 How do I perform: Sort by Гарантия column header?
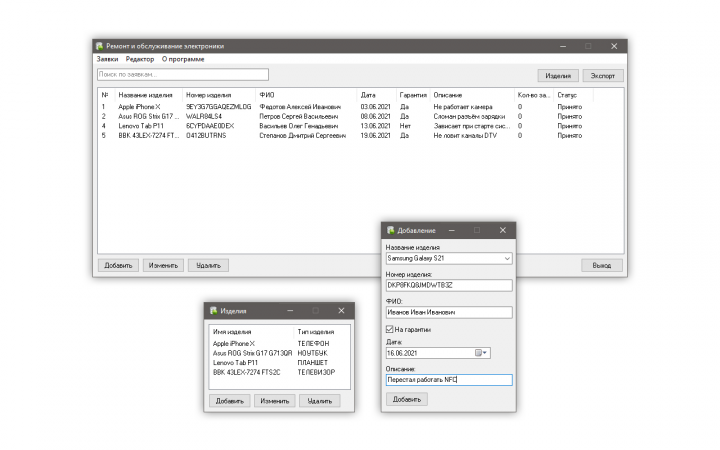[413, 95]
